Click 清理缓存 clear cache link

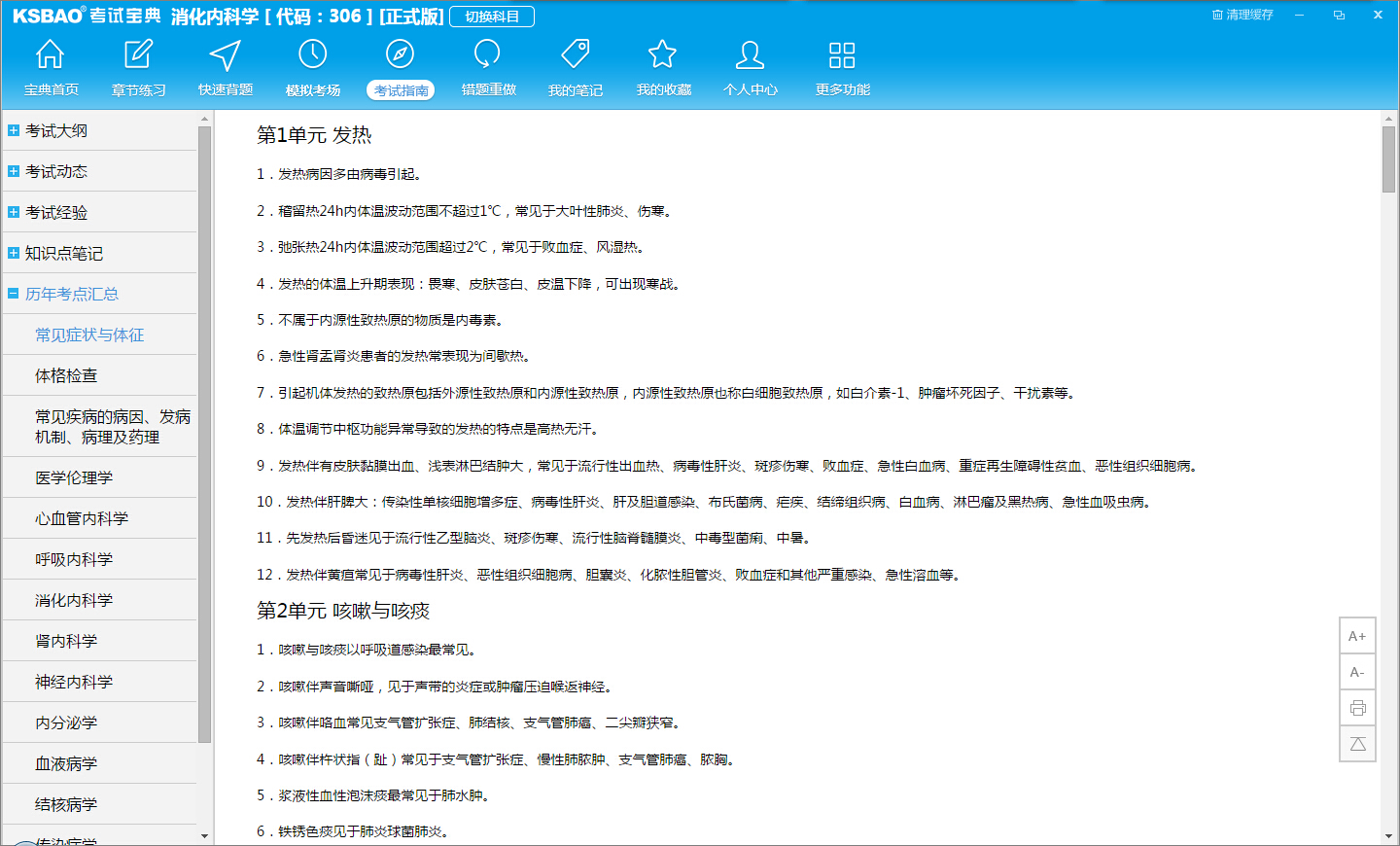[1242, 15]
